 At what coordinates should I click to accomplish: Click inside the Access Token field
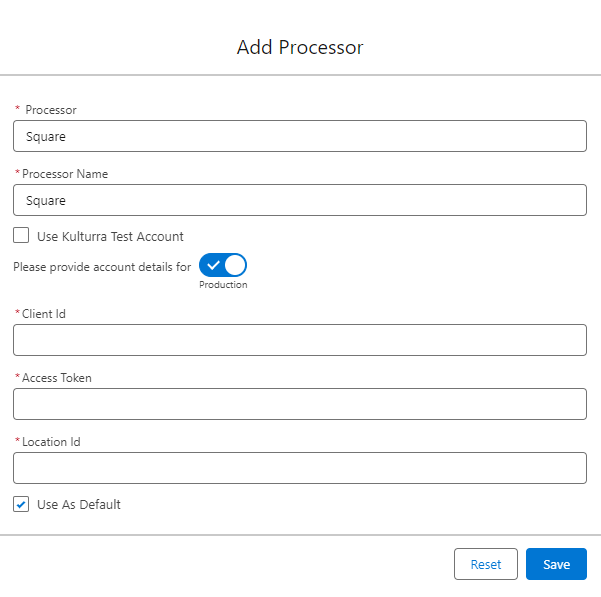coord(299,404)
